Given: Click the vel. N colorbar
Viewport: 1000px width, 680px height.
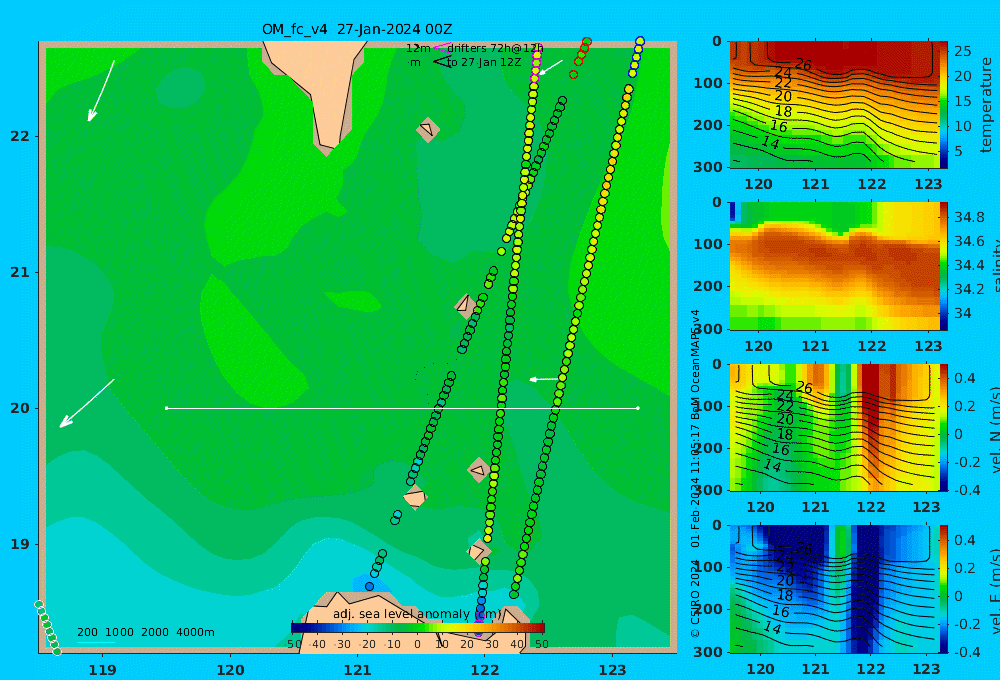Looking at the screenshot, I should [943, 427].
